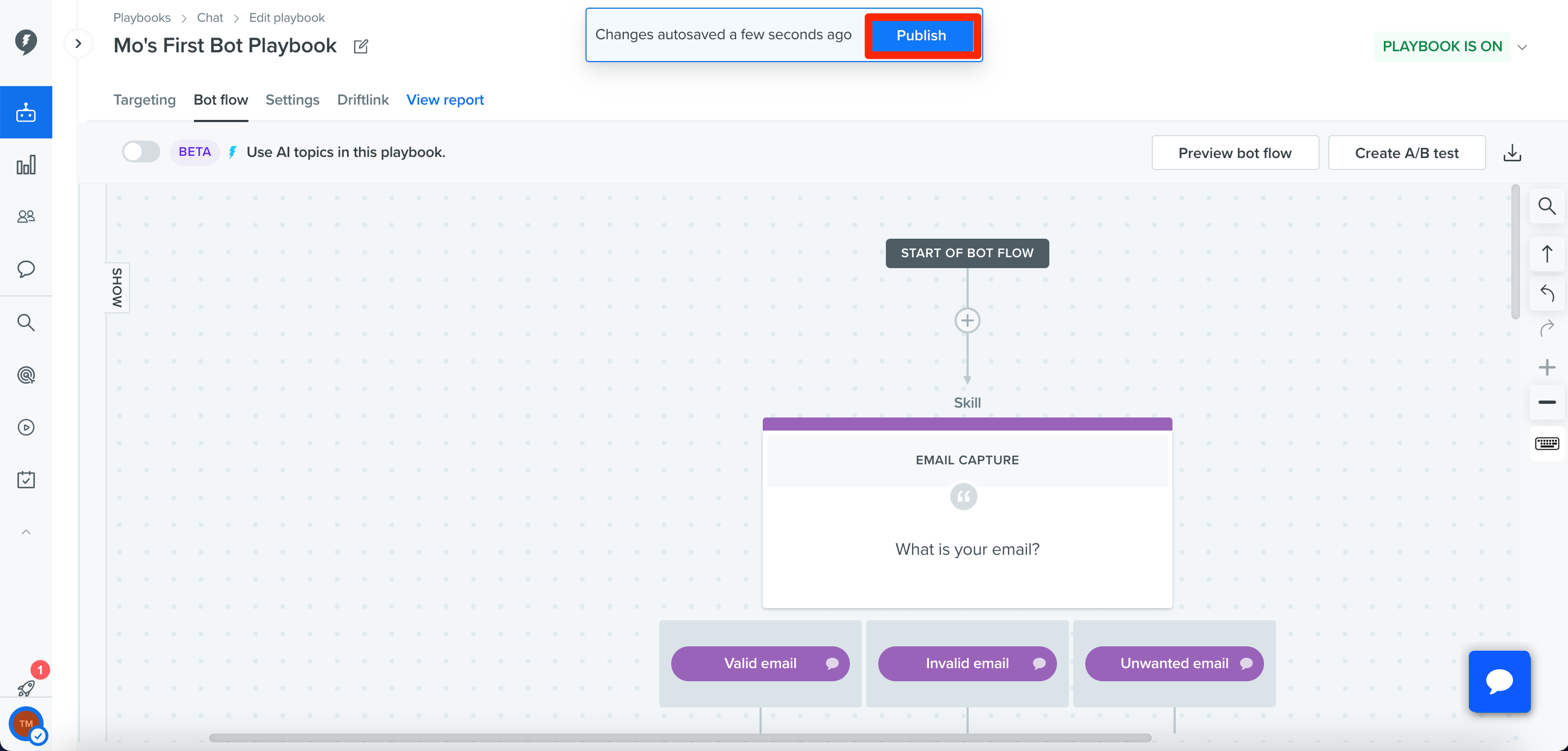The width and height of the screenshot is (1568, 751).
Task: Expand the PLAYBOOK IS ON dropdown
Action: (x=1522, y=47)
